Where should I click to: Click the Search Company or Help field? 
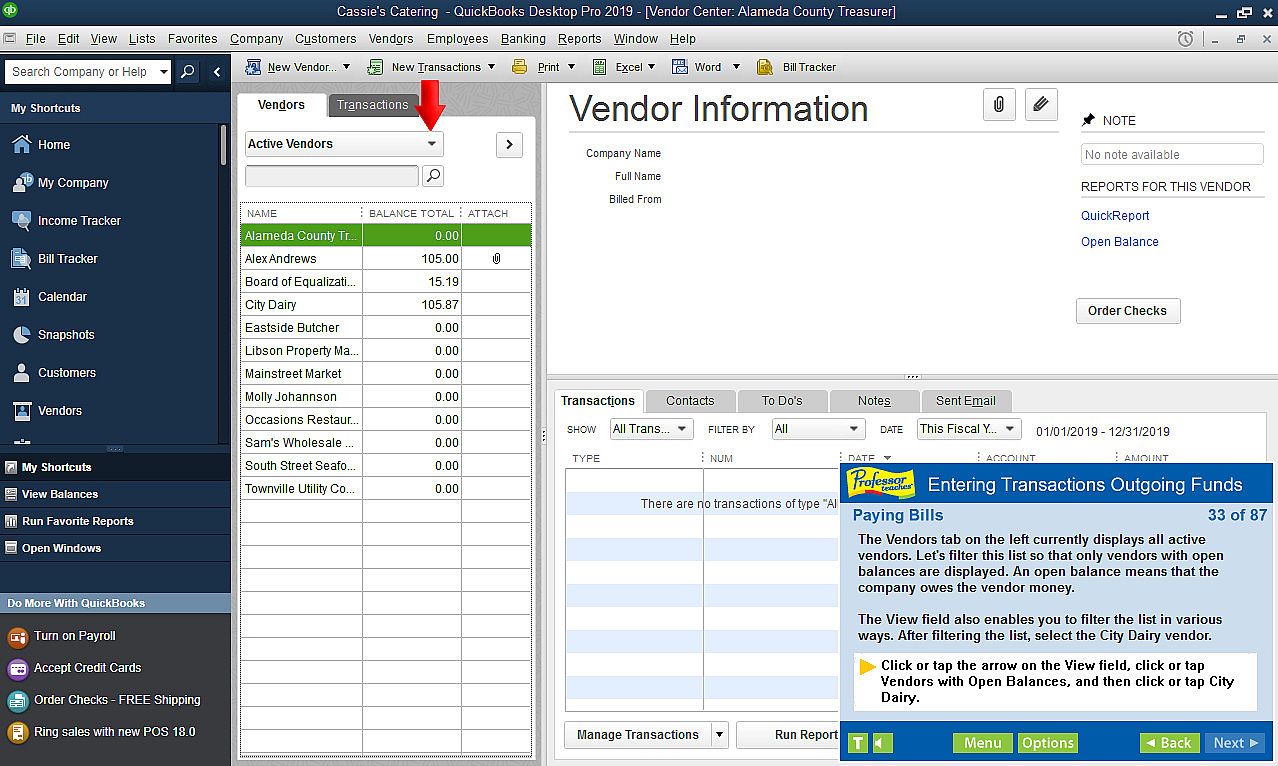(x=80, y=72)
